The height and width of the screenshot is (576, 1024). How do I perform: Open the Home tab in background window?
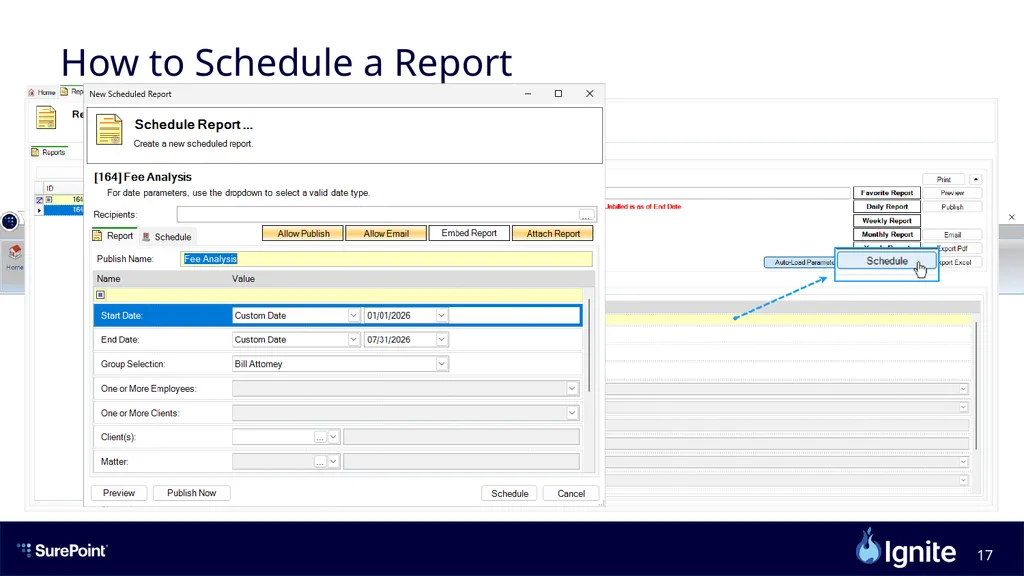[42, 92]
